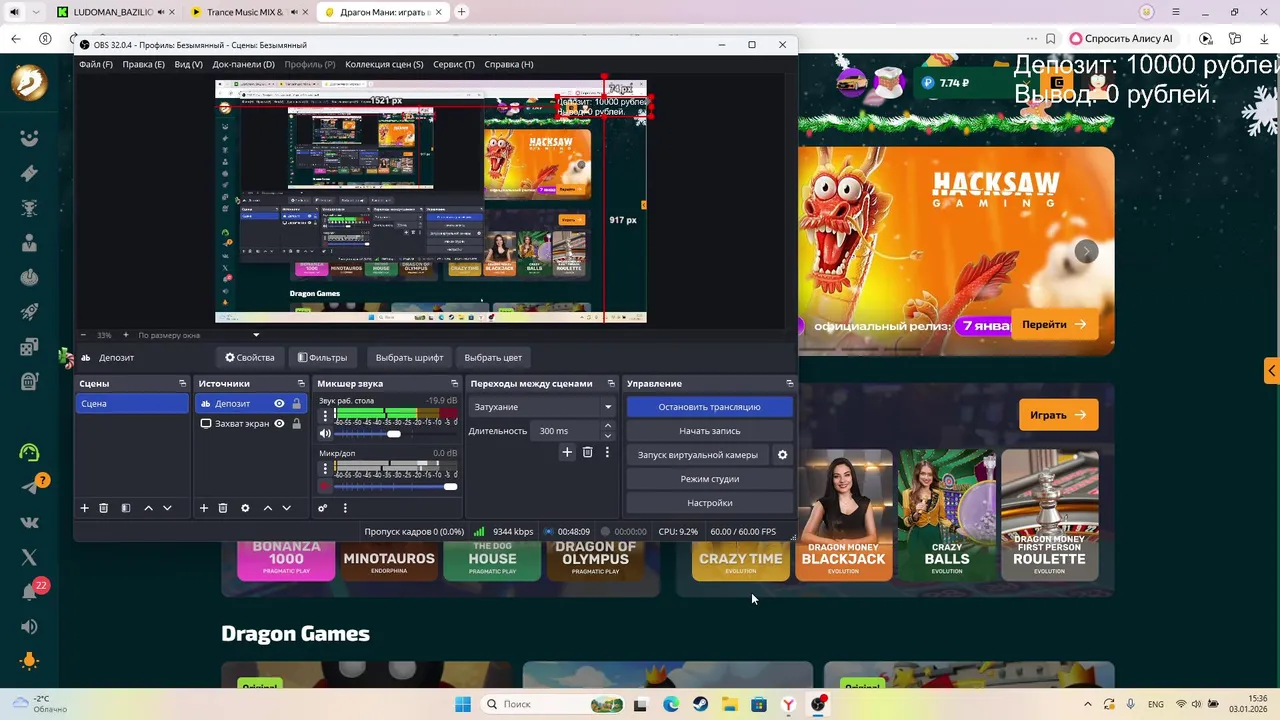Move the selected source down
The width and height of the screenshot is (1280, 720).
(286, 508)
